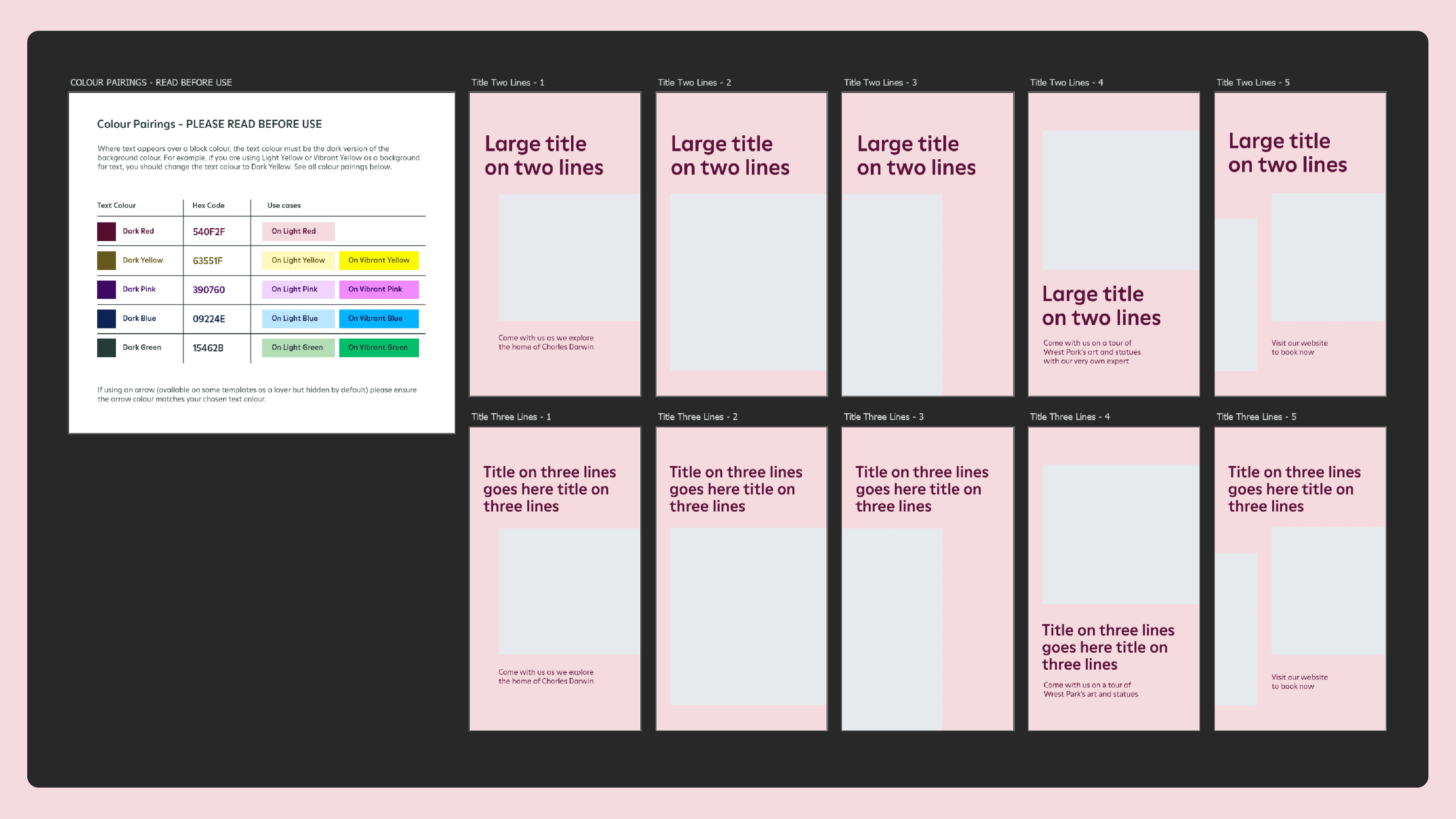
Task: Select the On Vibrant Pink use case chip
Action: [379, 289]
